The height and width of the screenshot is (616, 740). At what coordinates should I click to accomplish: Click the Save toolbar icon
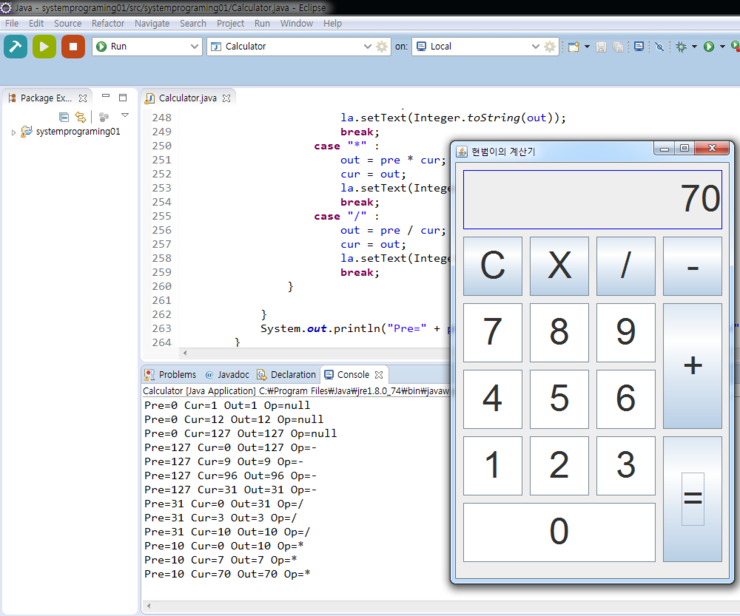coord(601,46)
